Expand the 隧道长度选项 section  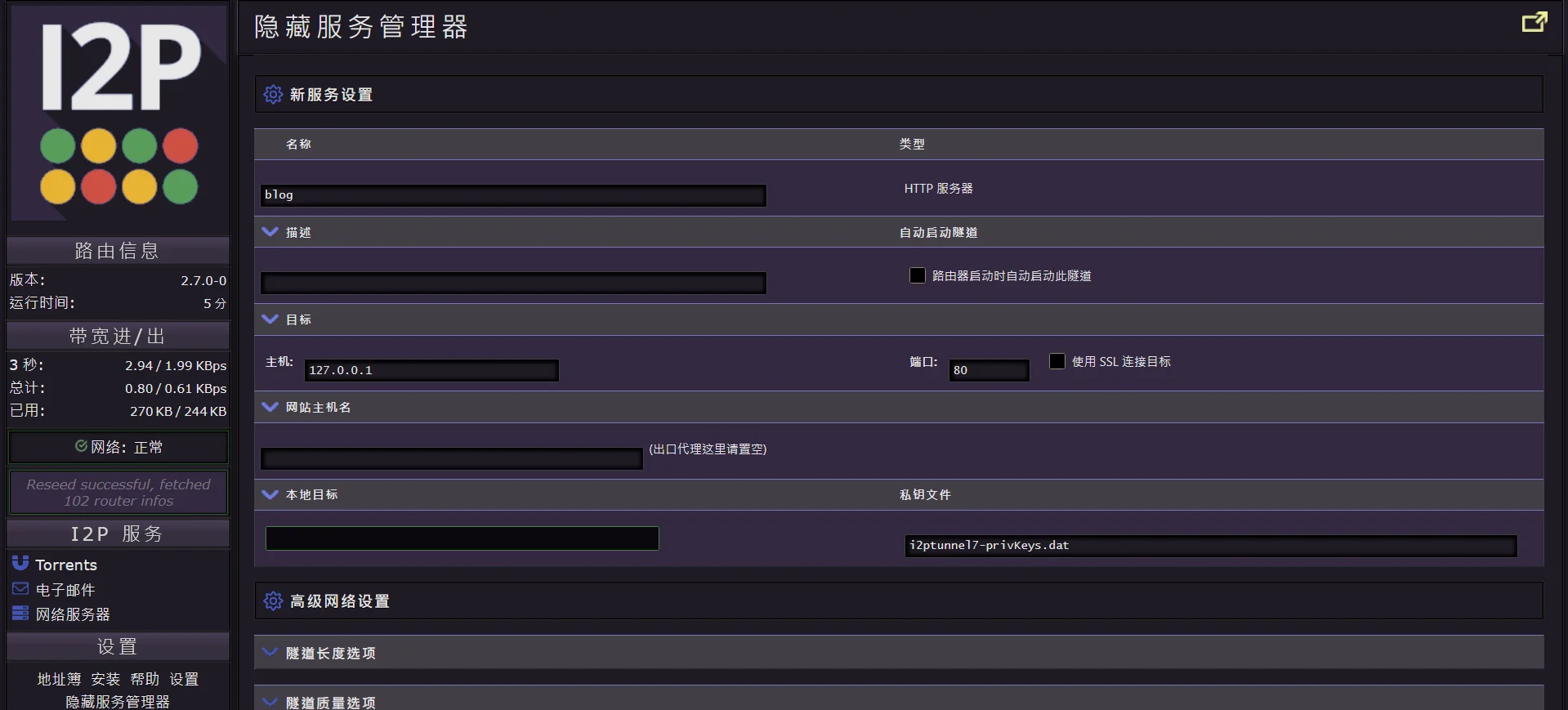click(270, 653)
